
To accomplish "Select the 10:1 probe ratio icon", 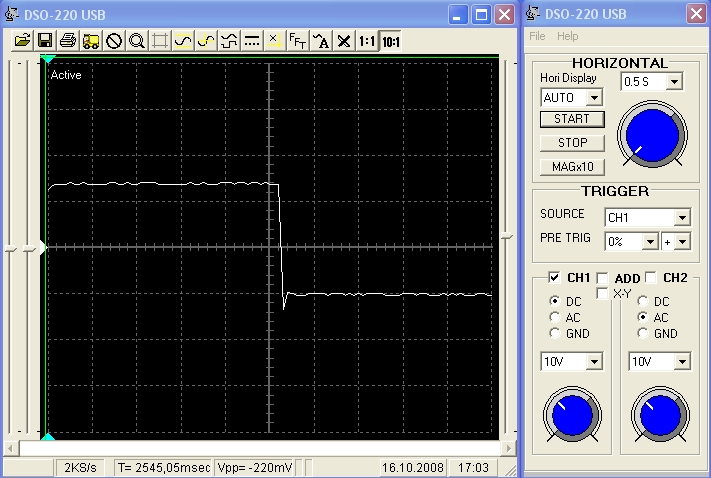I will pyautogui.click(x=391, y=41).
